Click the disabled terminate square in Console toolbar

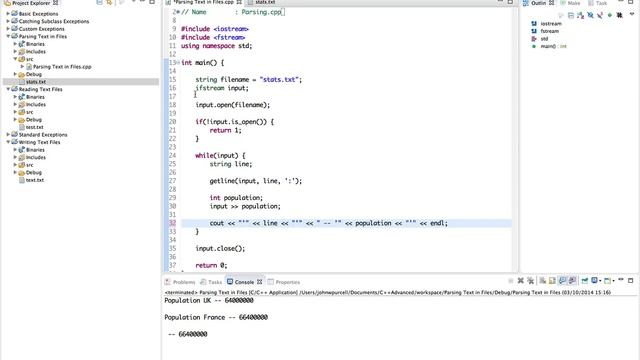coord(511,280)
